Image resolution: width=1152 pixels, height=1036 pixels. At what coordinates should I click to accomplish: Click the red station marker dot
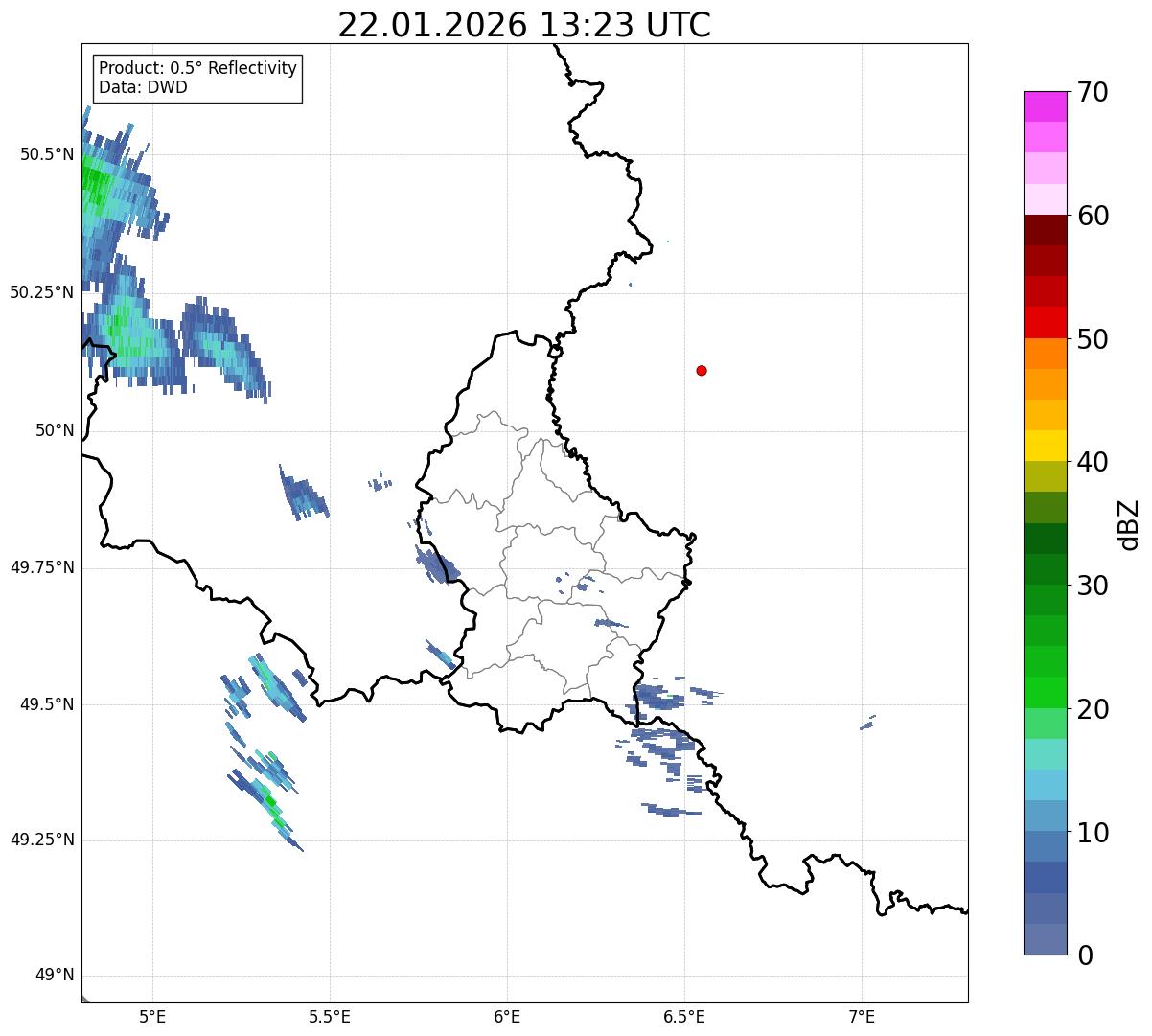coord(702,370)
